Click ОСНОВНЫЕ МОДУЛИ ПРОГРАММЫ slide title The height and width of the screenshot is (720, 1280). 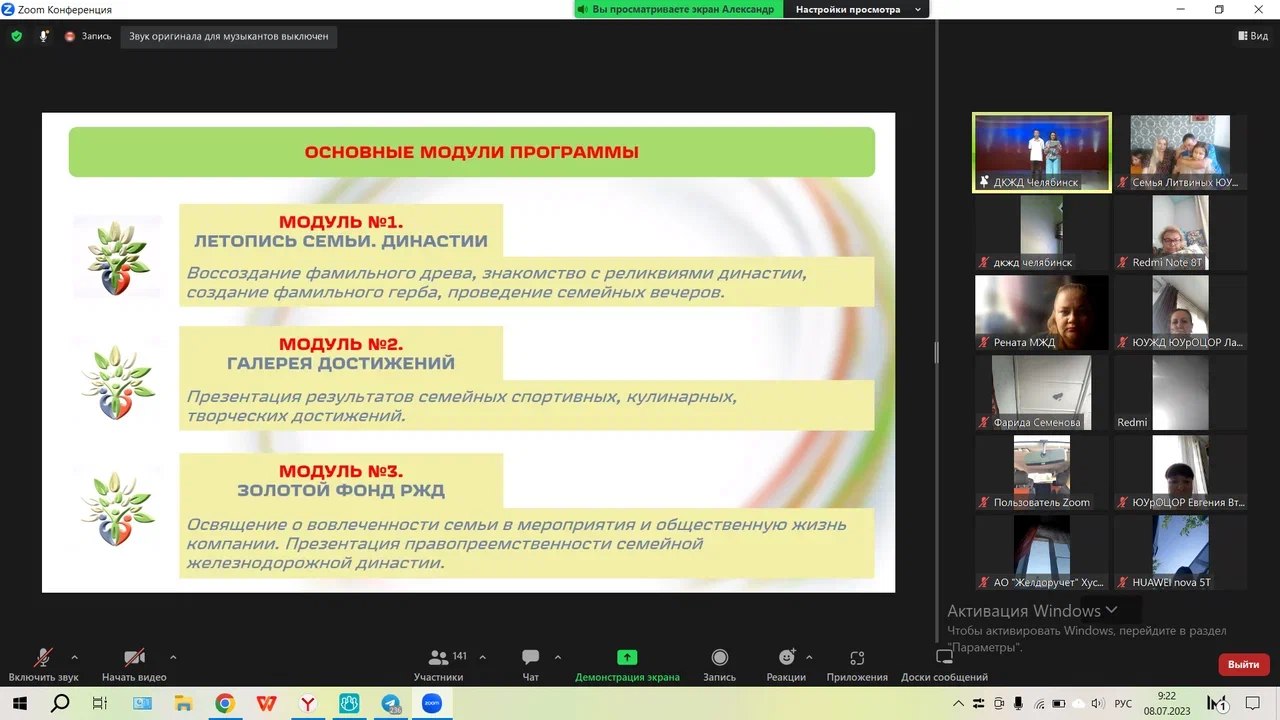[471, 153]
